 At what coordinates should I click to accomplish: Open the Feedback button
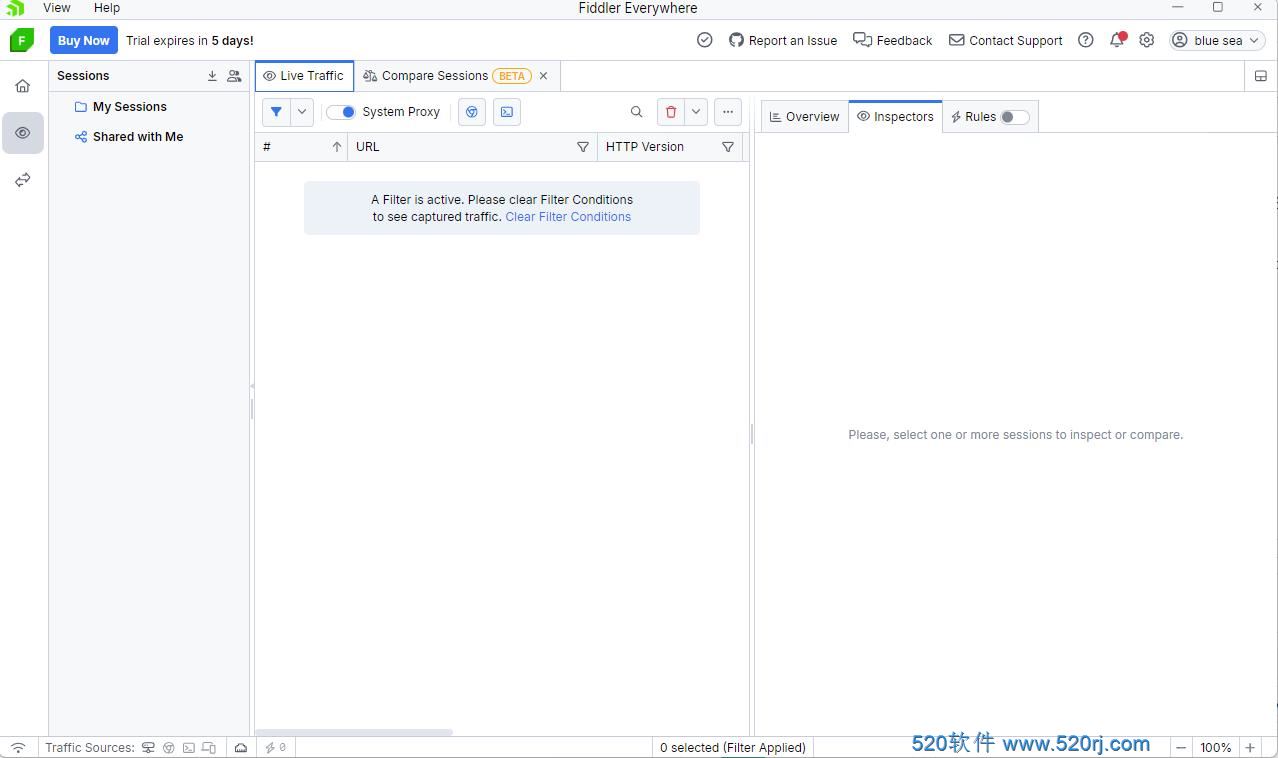coord(893,40)
